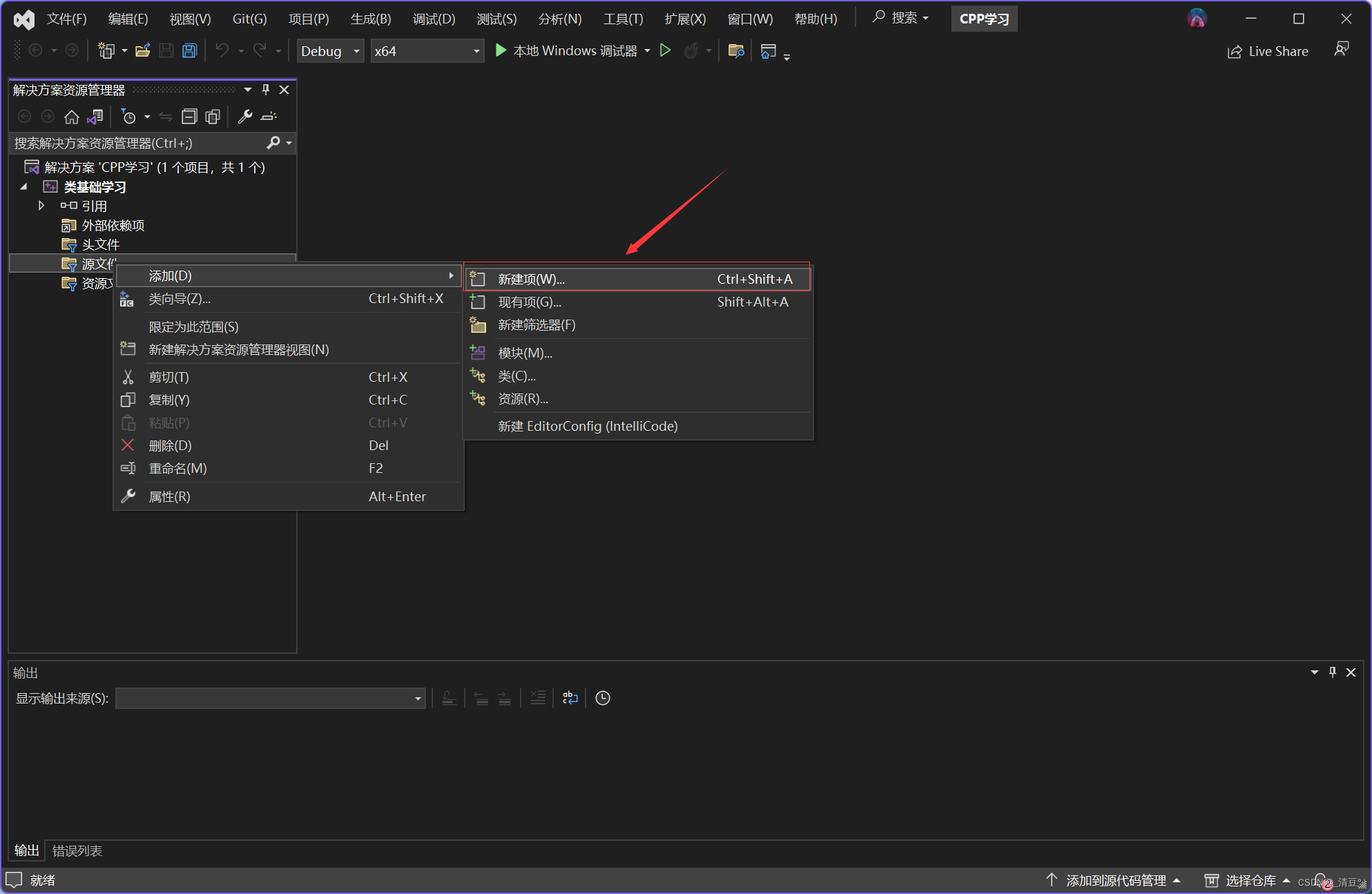Open the Output source combo box
This screenshot has height=894, width=1372.
[x=270, y=698]
